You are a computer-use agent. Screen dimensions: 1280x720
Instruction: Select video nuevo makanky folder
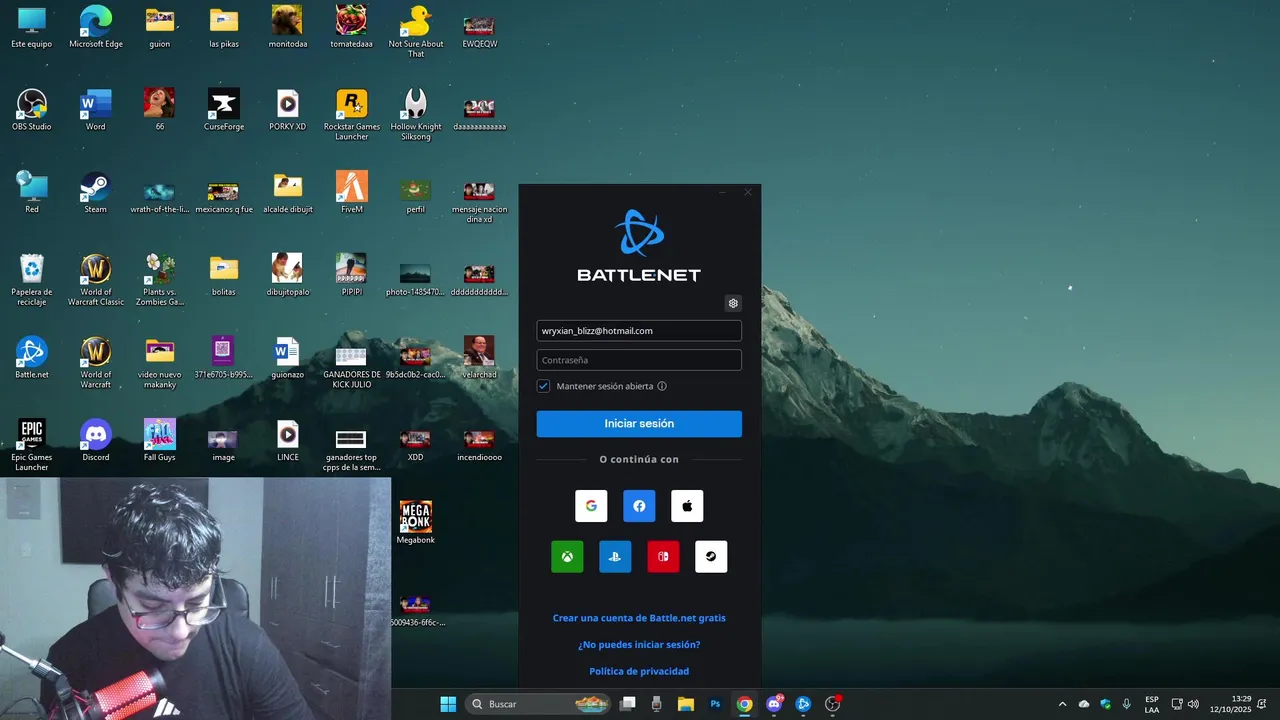160,363
